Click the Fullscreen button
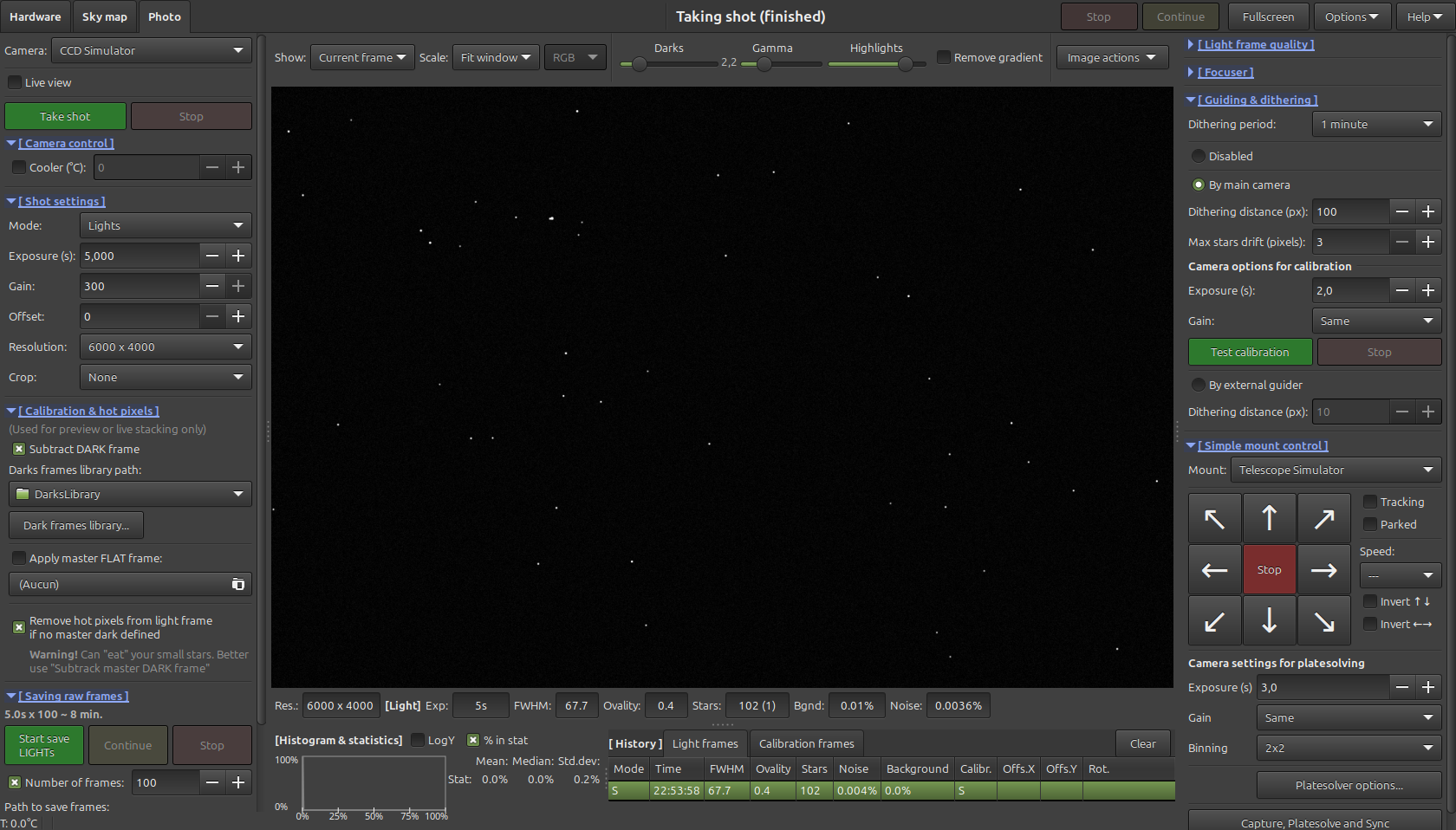 1268,16
